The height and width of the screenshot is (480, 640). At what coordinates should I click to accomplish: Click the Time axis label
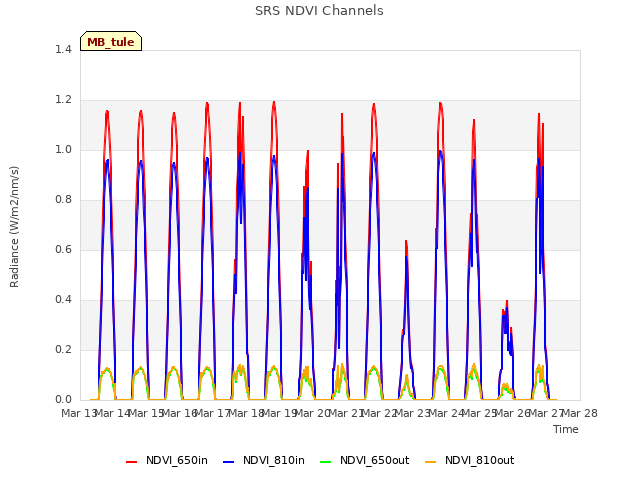click(566, 429)
